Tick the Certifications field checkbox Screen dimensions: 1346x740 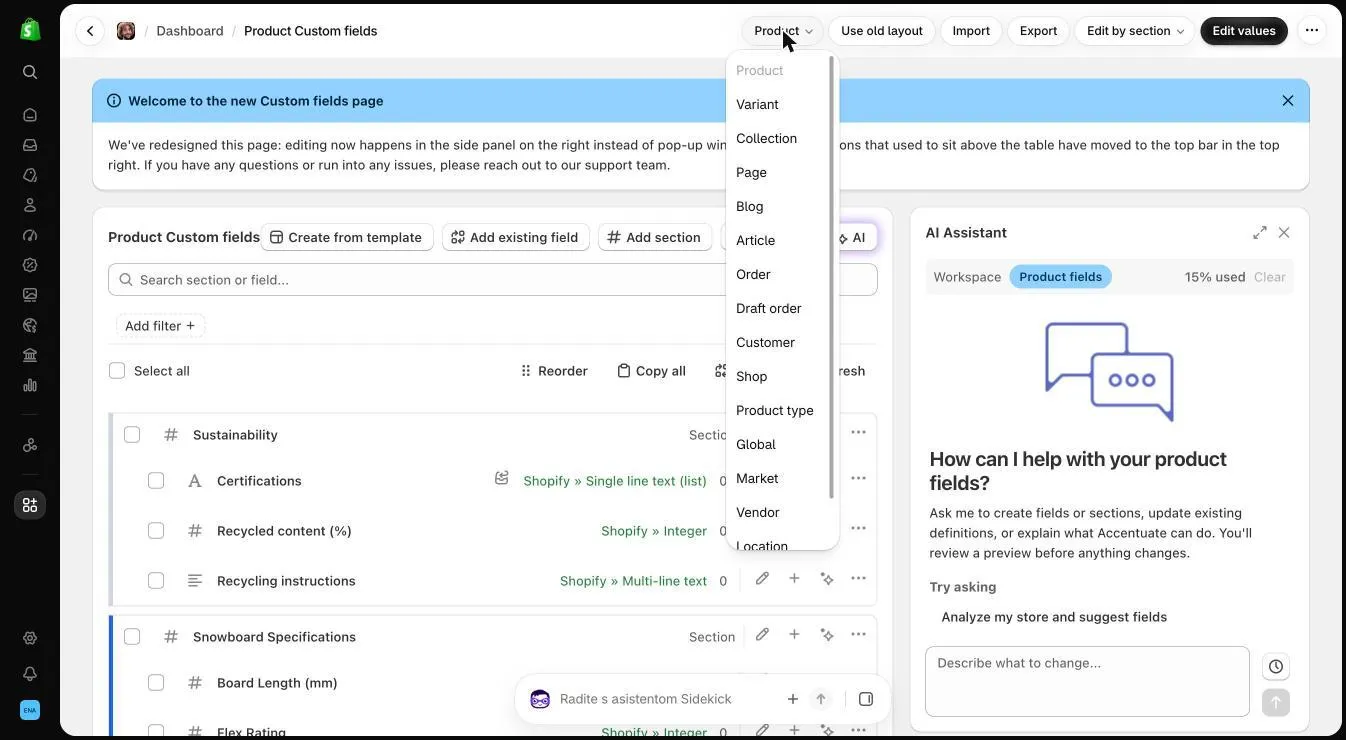click(156, 481)
